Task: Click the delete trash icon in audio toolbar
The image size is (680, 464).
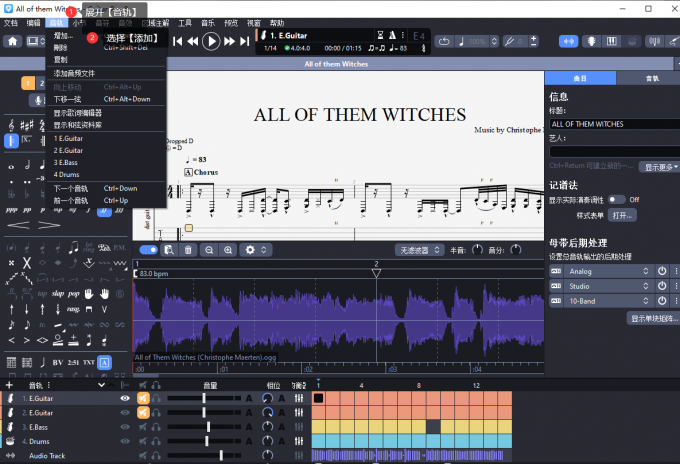Action: tap(188, 250)
